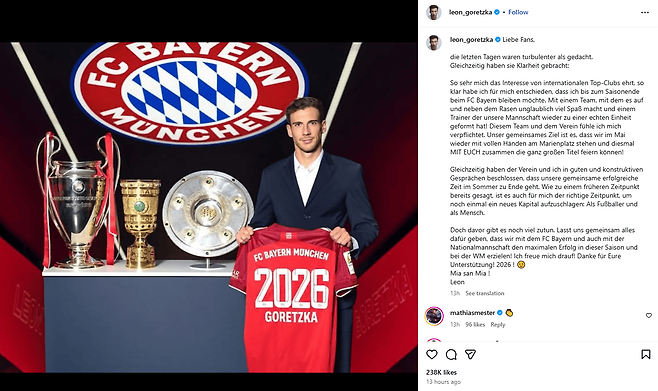Click the mathiasmester username

tap(473, 313)
